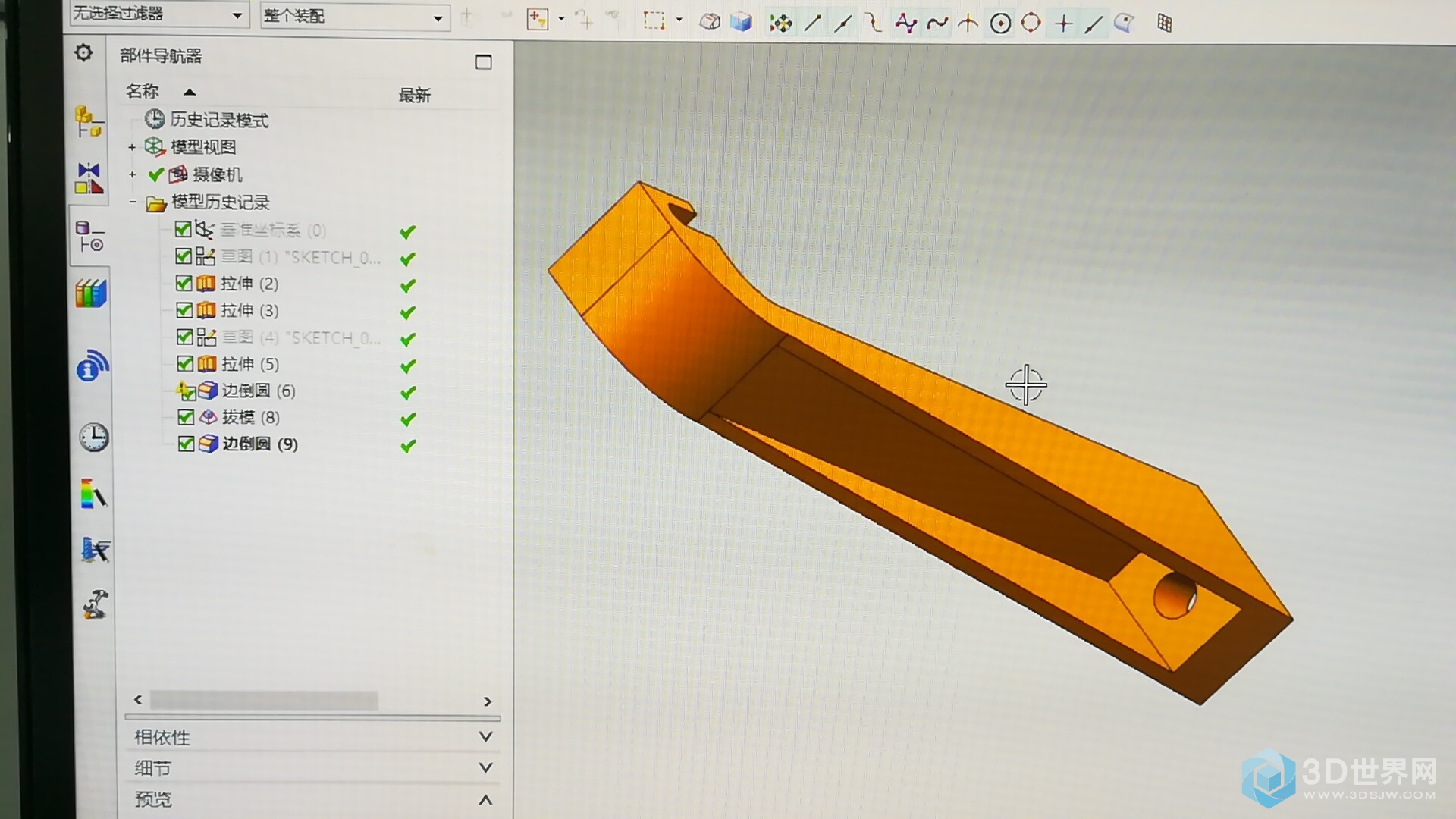Toggle the Control Point snap icon
The height and width of the screenshot is (819, 1456).
(x=874, y=24)
